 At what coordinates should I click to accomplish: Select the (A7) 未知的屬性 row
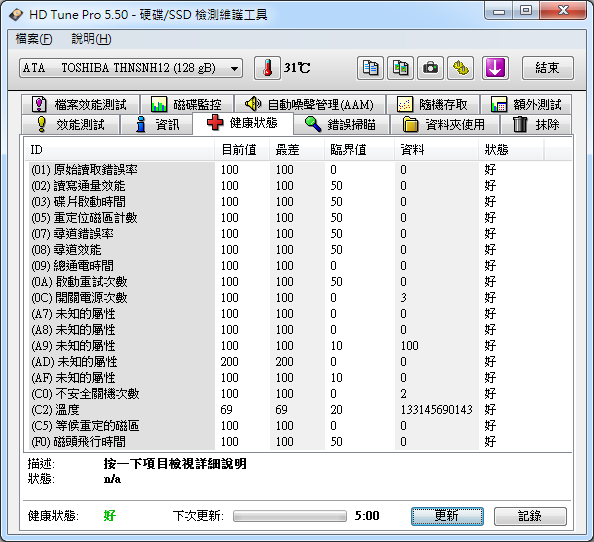298,314
